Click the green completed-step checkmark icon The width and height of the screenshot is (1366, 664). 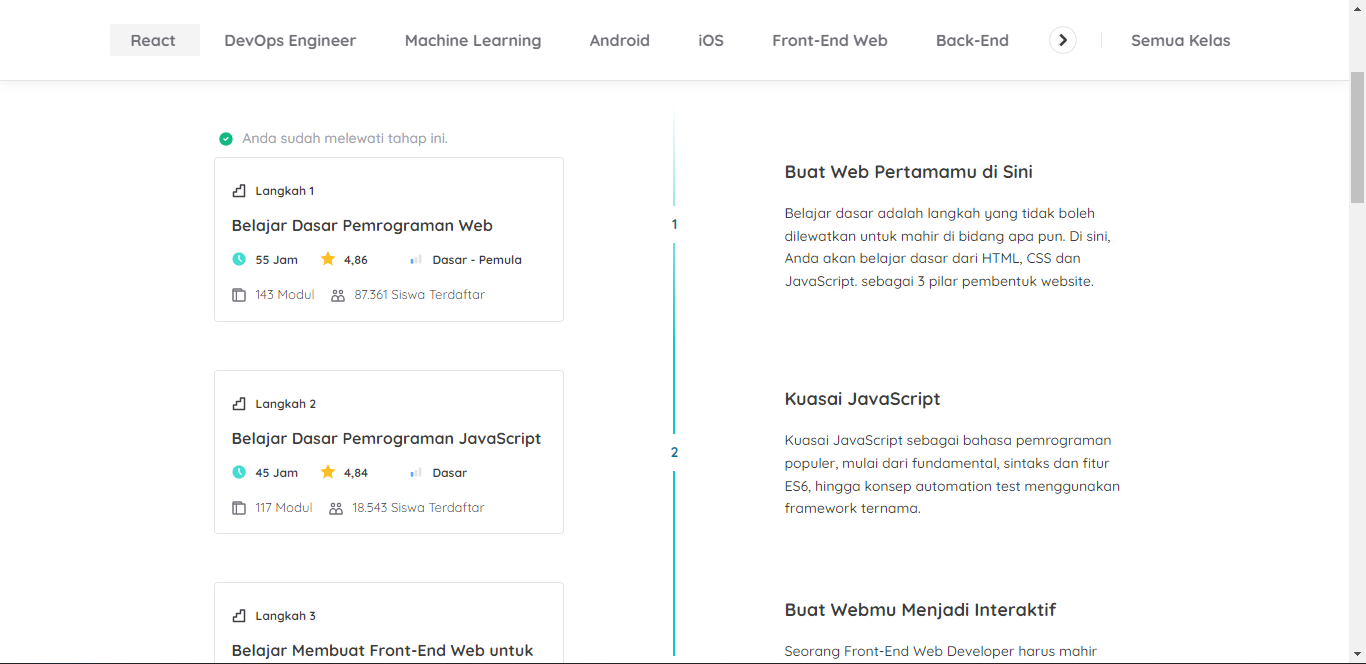coord(226,139)
